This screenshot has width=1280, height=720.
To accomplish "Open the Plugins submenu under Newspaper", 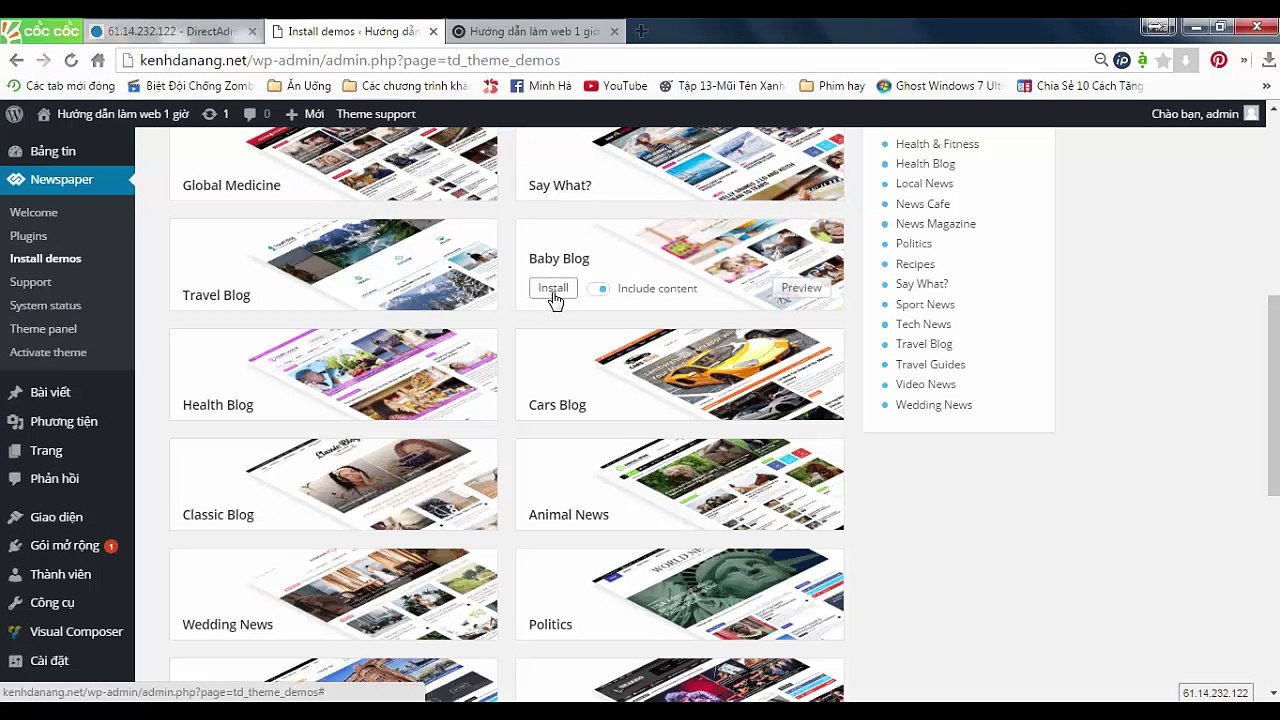I will click(x=28, y=236).
